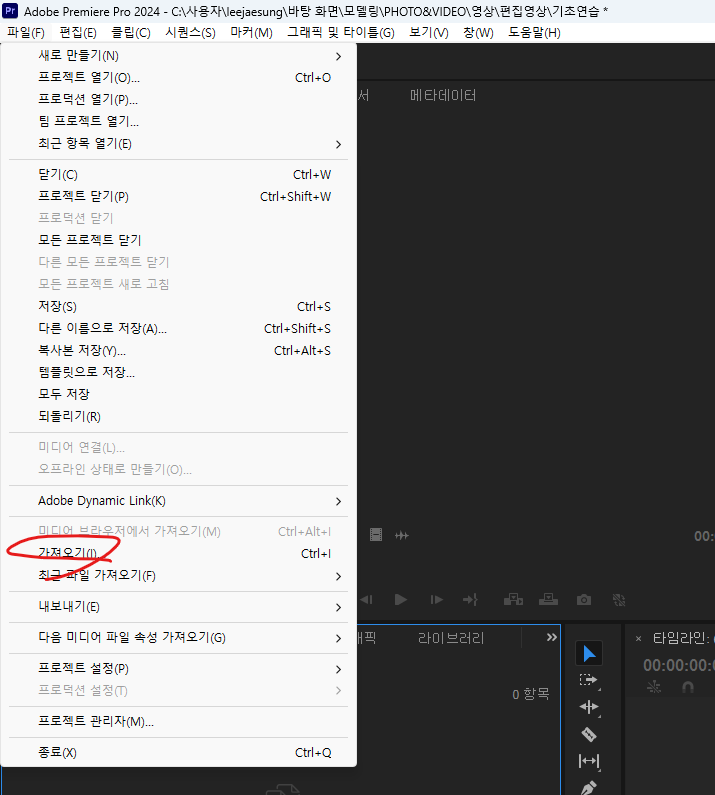Choose 프로젝트 관리자(M)... menu item
715x795 pixels.
point(178,721)
